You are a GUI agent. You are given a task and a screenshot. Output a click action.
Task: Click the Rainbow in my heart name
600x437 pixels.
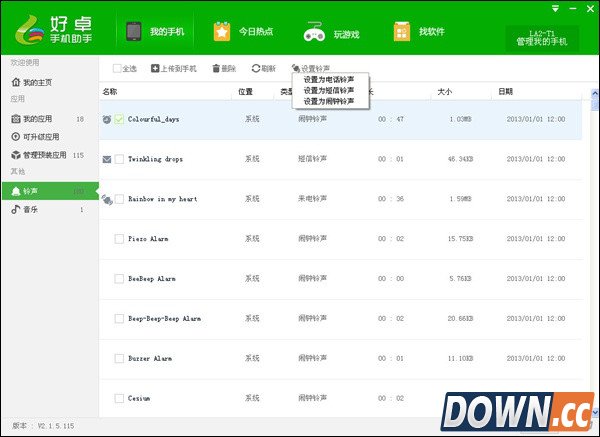tap(163, 199)
